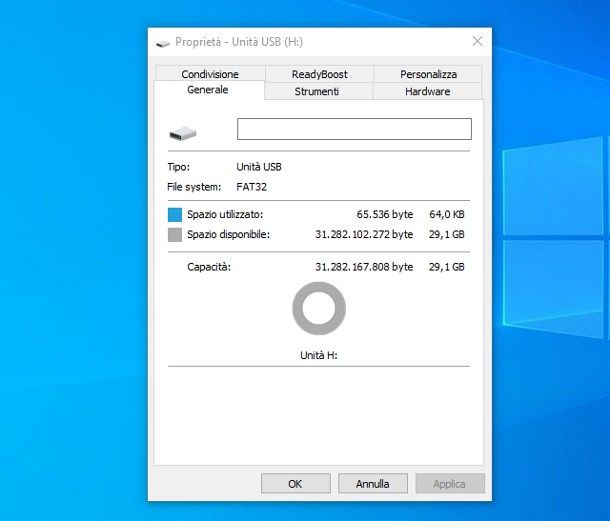Click the 'FAT32' file system value
610x521 pixels.
click(251, 187)
